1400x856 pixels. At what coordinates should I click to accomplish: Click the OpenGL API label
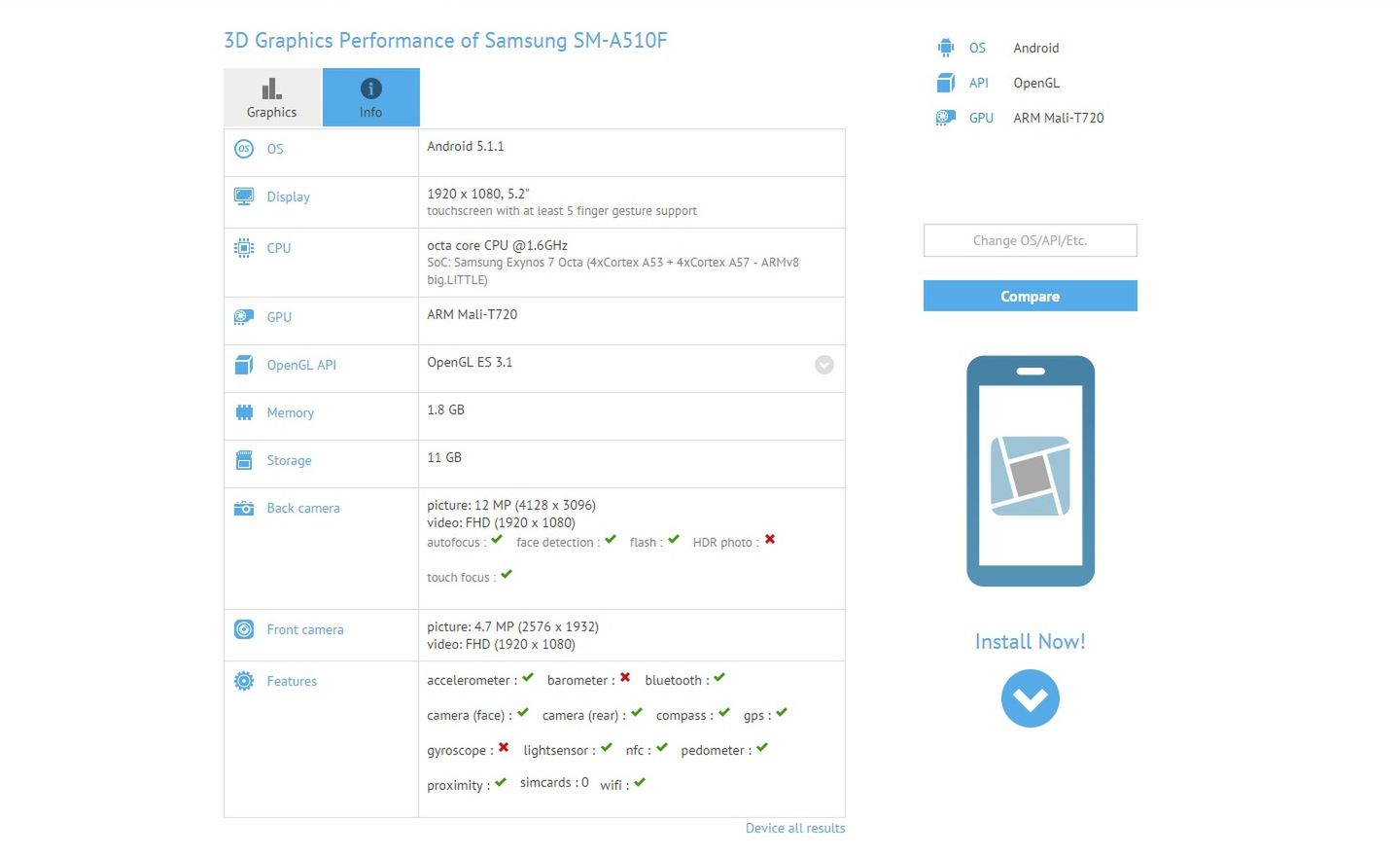[x=301, y=365]
